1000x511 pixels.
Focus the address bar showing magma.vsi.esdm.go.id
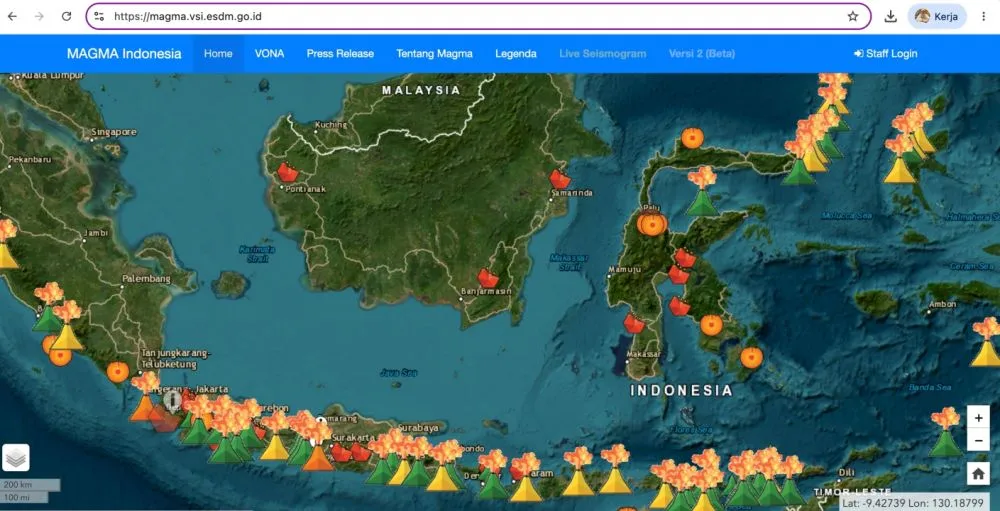tap(478, 17)
